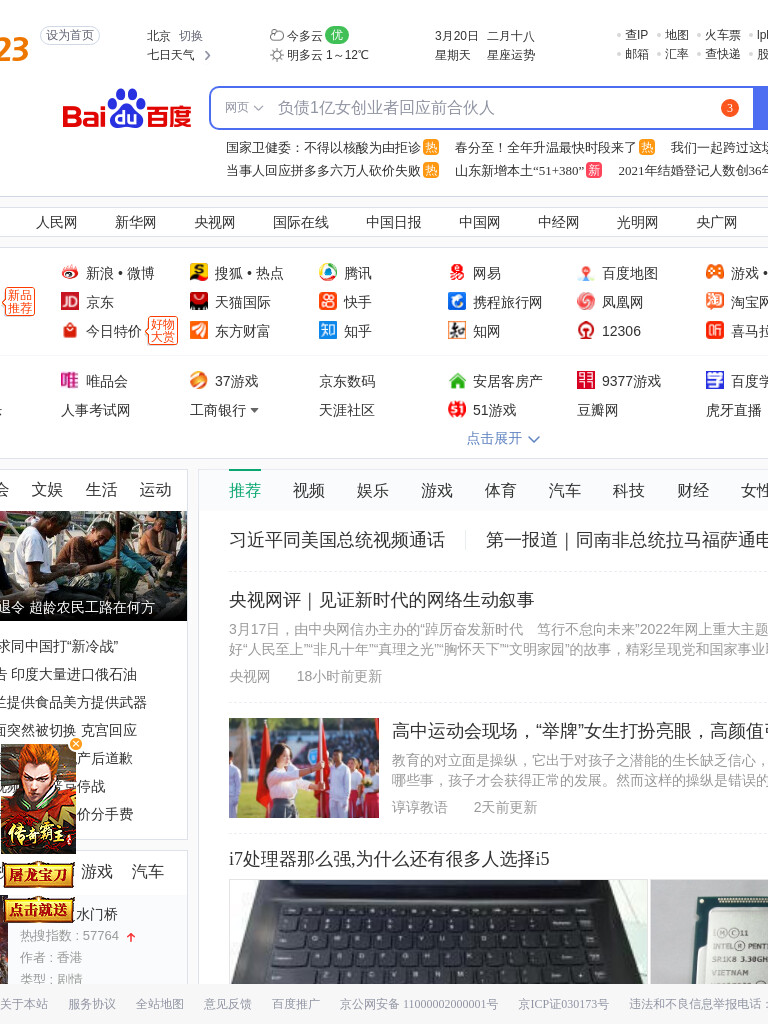Open the 星座运势 link
The height and width of the screenshot is (1024, 768).
click(x=511, y=56)
